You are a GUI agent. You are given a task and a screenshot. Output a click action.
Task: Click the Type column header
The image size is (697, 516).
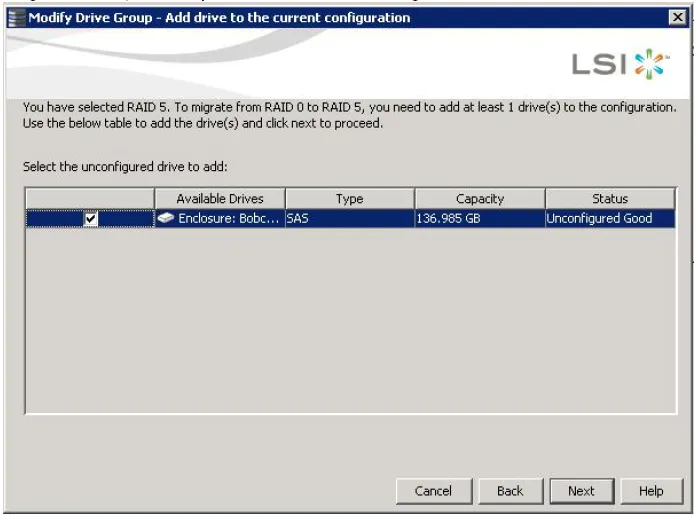click(349, 199)
